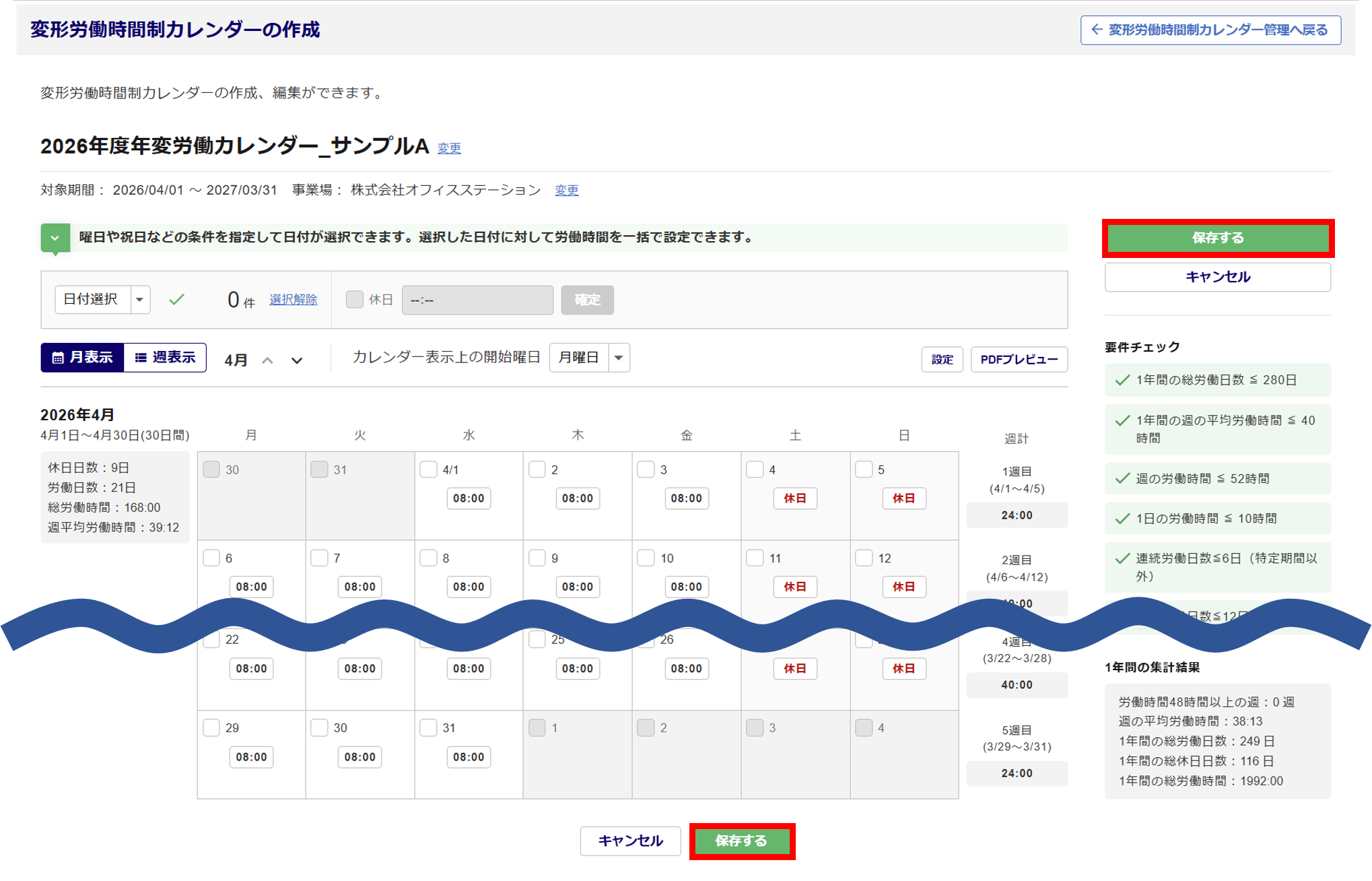
Task: Select the checkbox for day 12
Action: coord(864,558)
